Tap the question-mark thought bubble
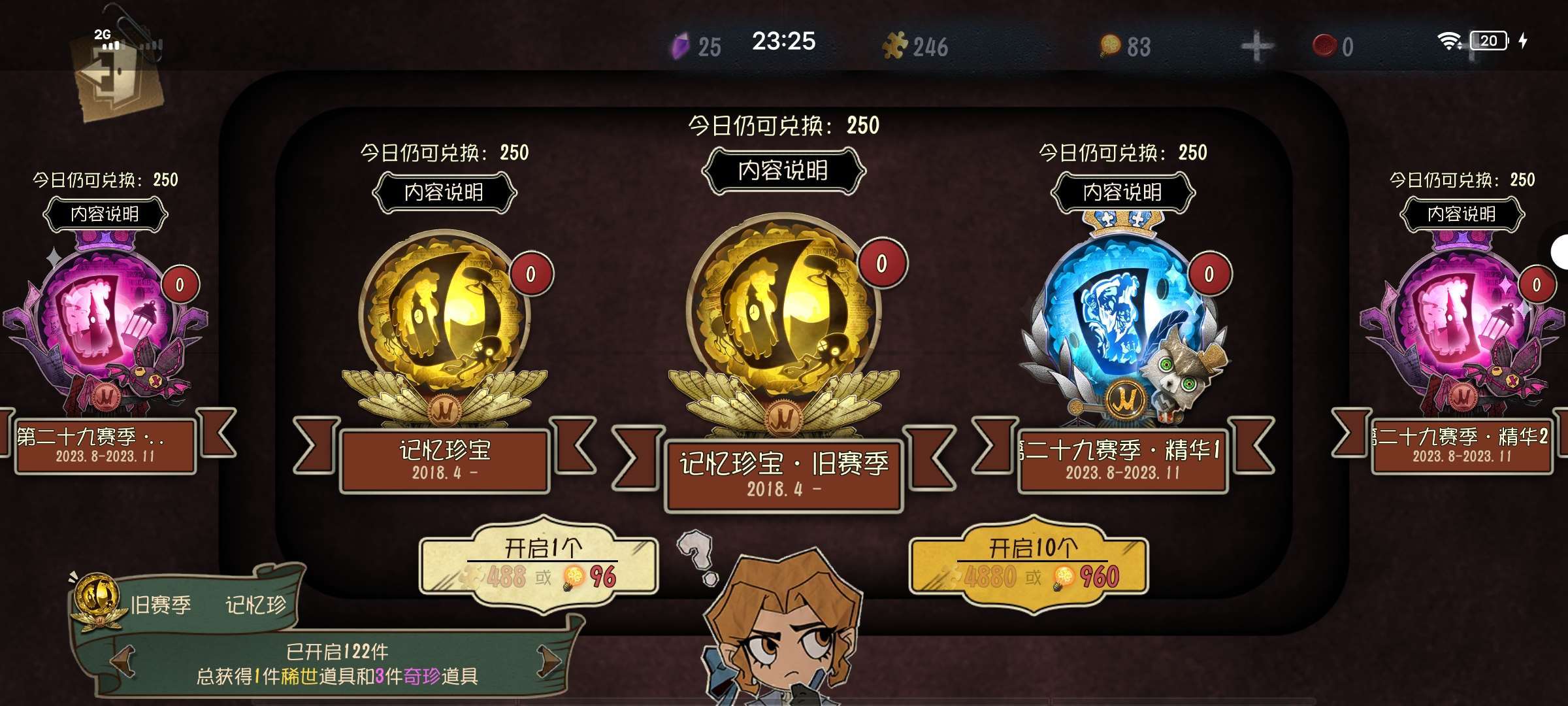The width and height of the screenshot is (1568, 706). (697, 556)
